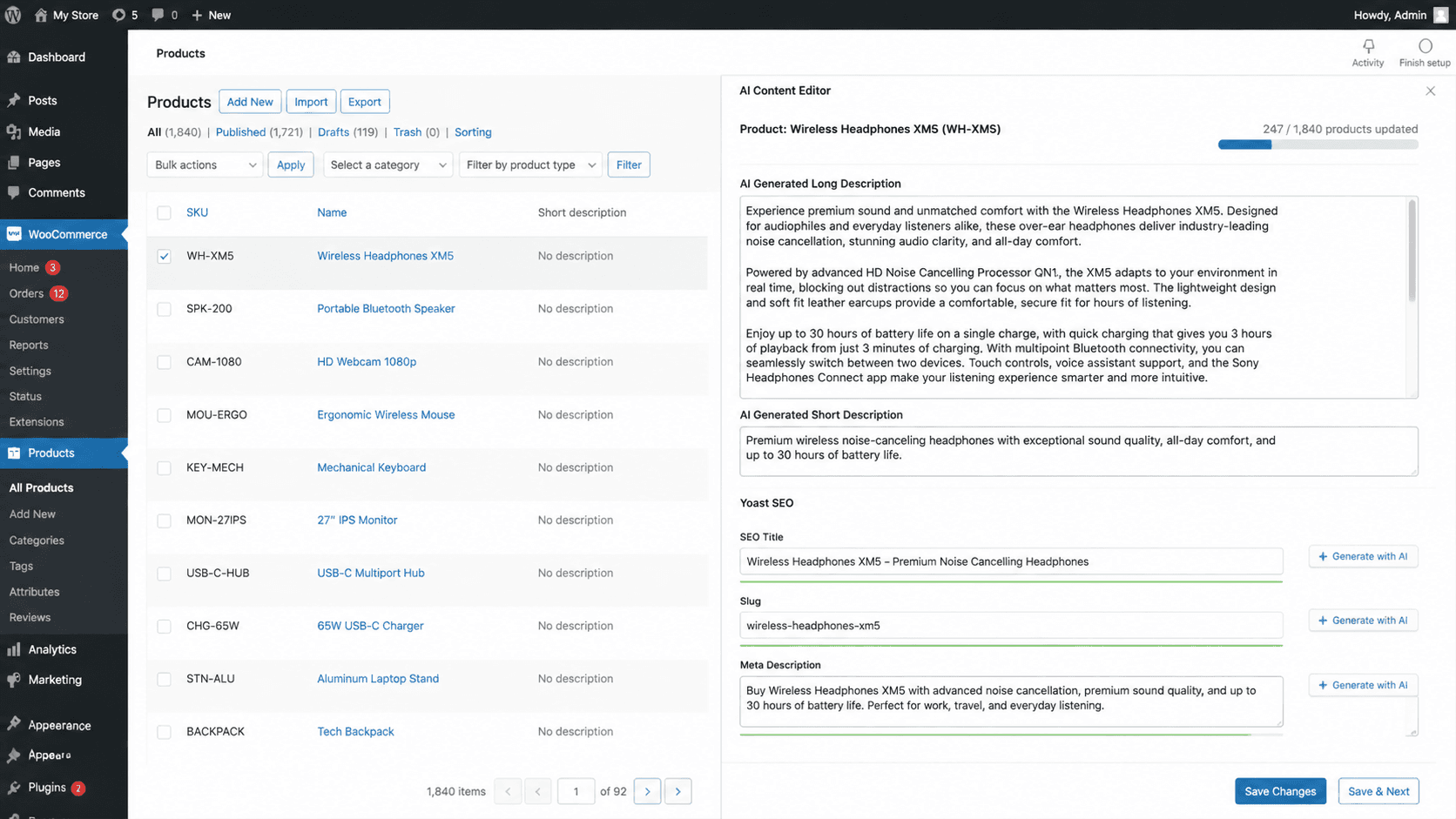This screenshot has width=1456, height=819.
Task: Click the AI Generated Short Description textarea
Action: [1079, 452]
